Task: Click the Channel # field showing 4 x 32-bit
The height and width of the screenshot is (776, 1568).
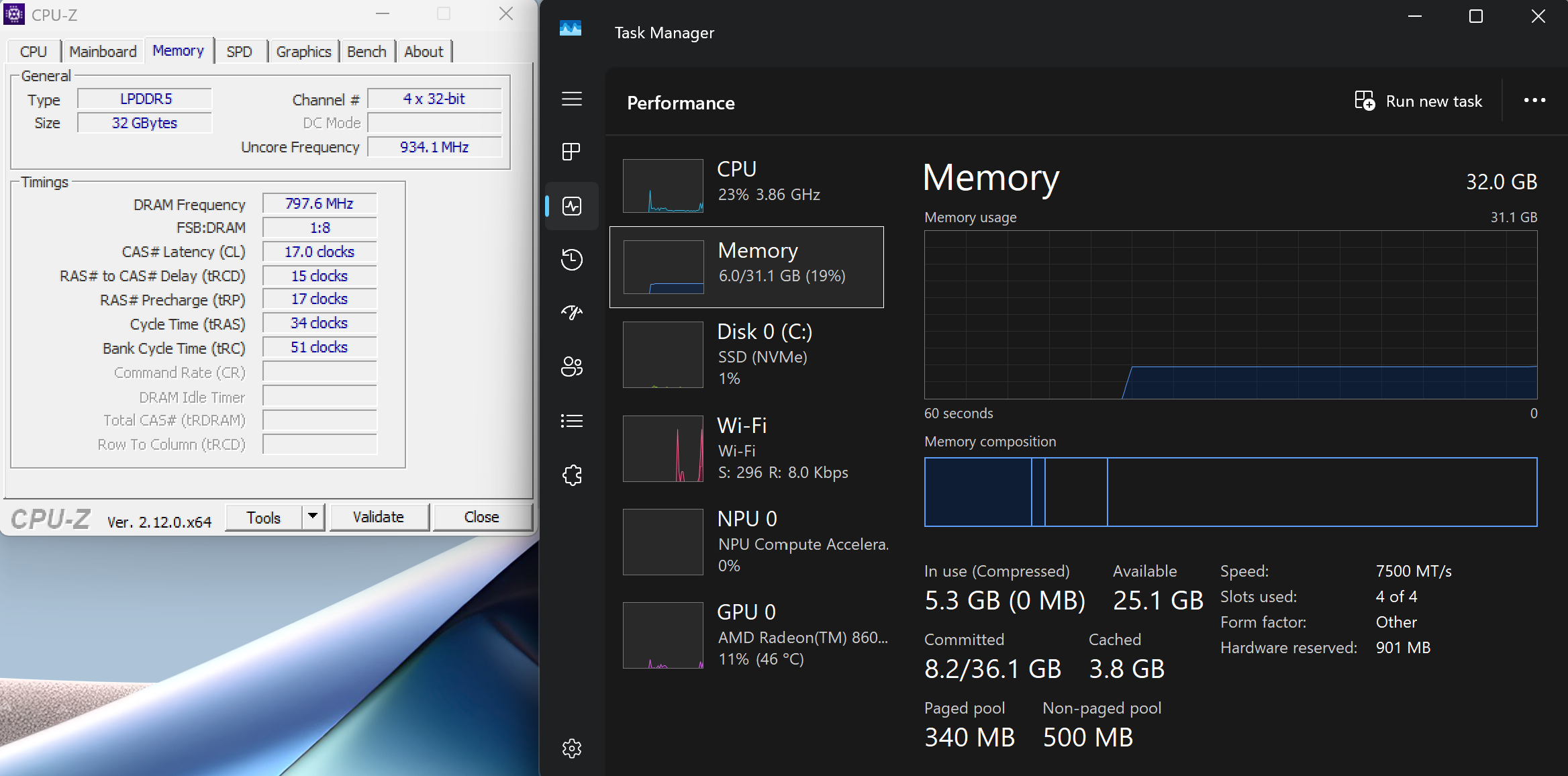Action: 434,99
